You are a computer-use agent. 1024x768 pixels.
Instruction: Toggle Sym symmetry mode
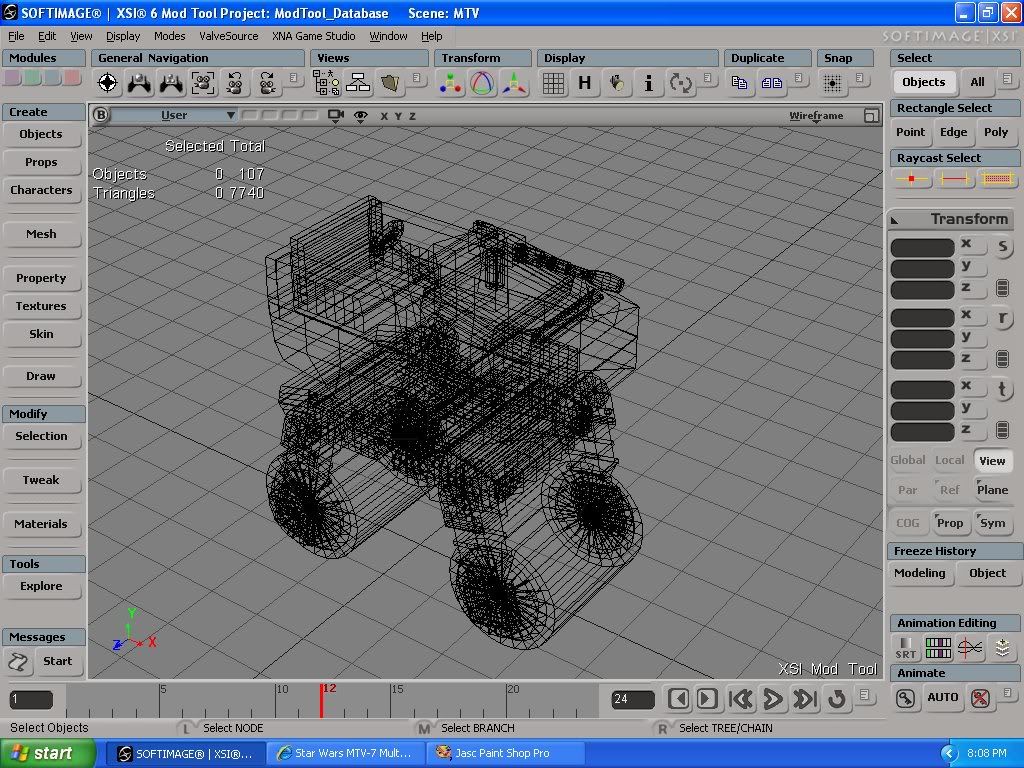coord(992,523)
